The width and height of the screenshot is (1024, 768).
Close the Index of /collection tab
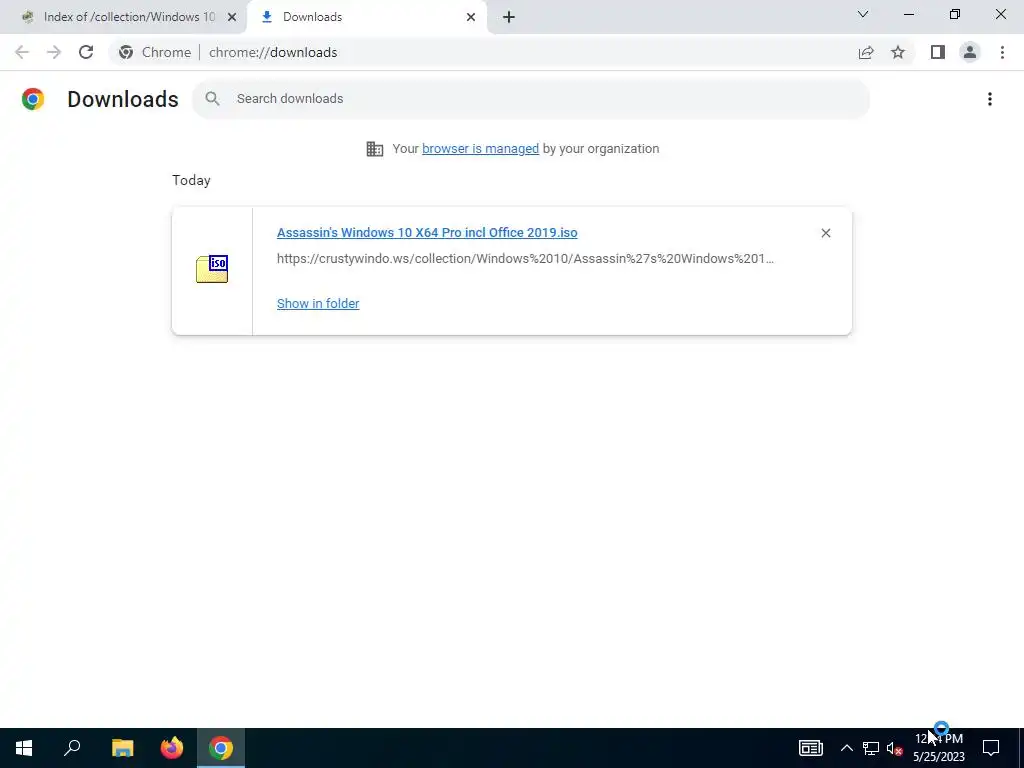[x=232, y=17]
